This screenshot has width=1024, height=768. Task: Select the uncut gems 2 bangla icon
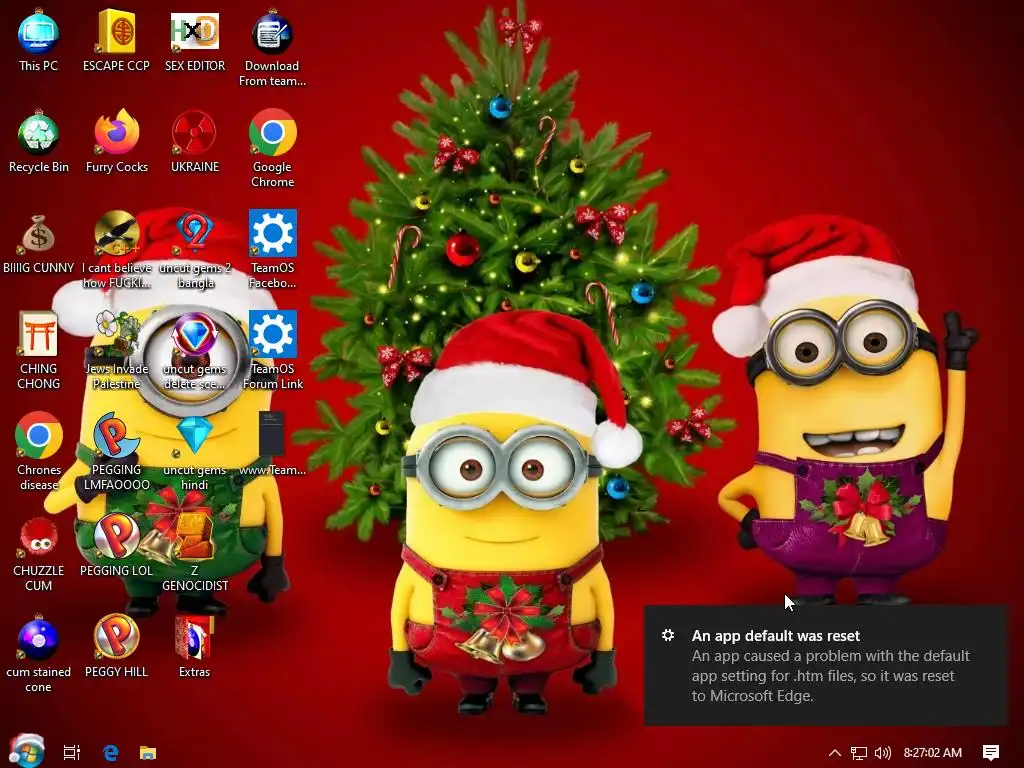coord(195,250)
